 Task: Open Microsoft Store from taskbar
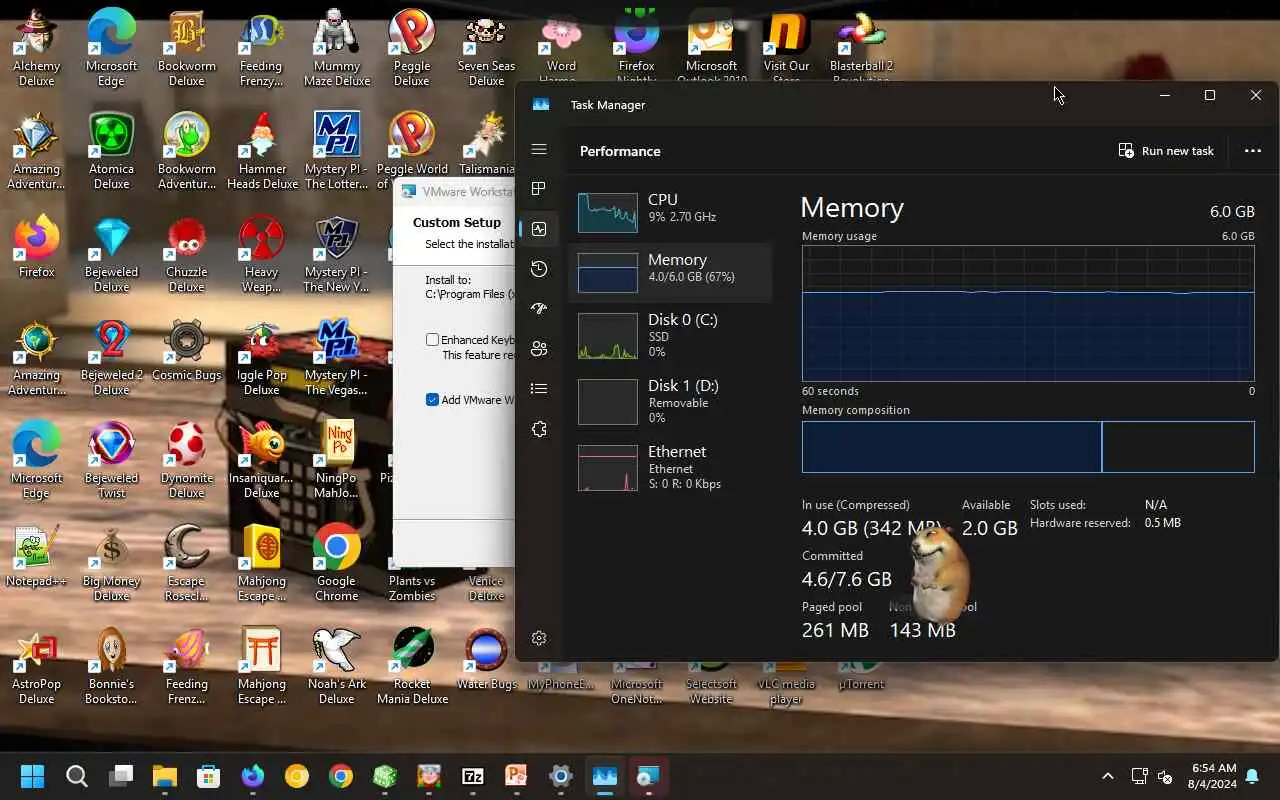[x=209, y=776]
